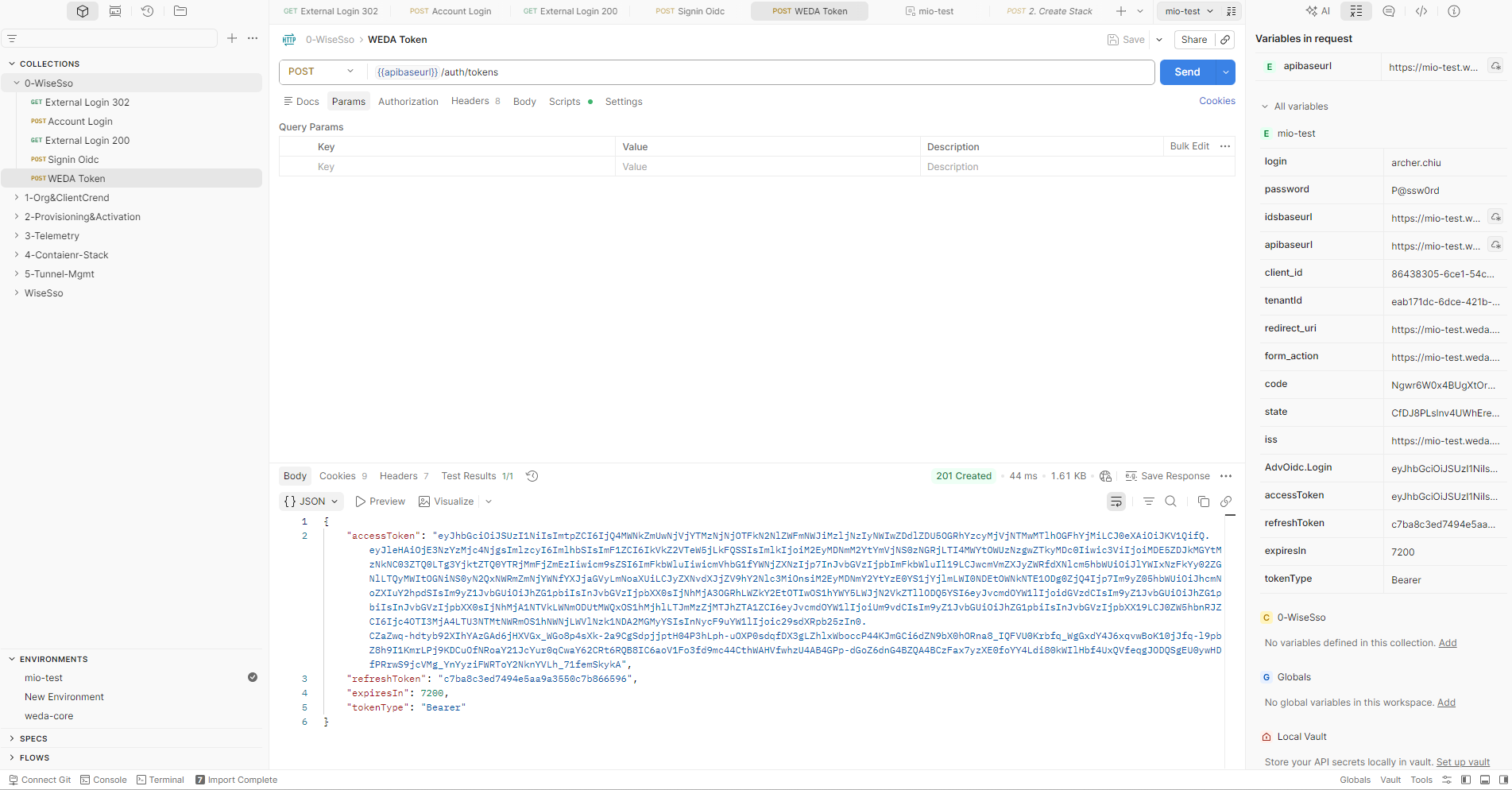
Task: Click the plus icon to create new collection
Action: pyautogui.click(x=232, y=38)
